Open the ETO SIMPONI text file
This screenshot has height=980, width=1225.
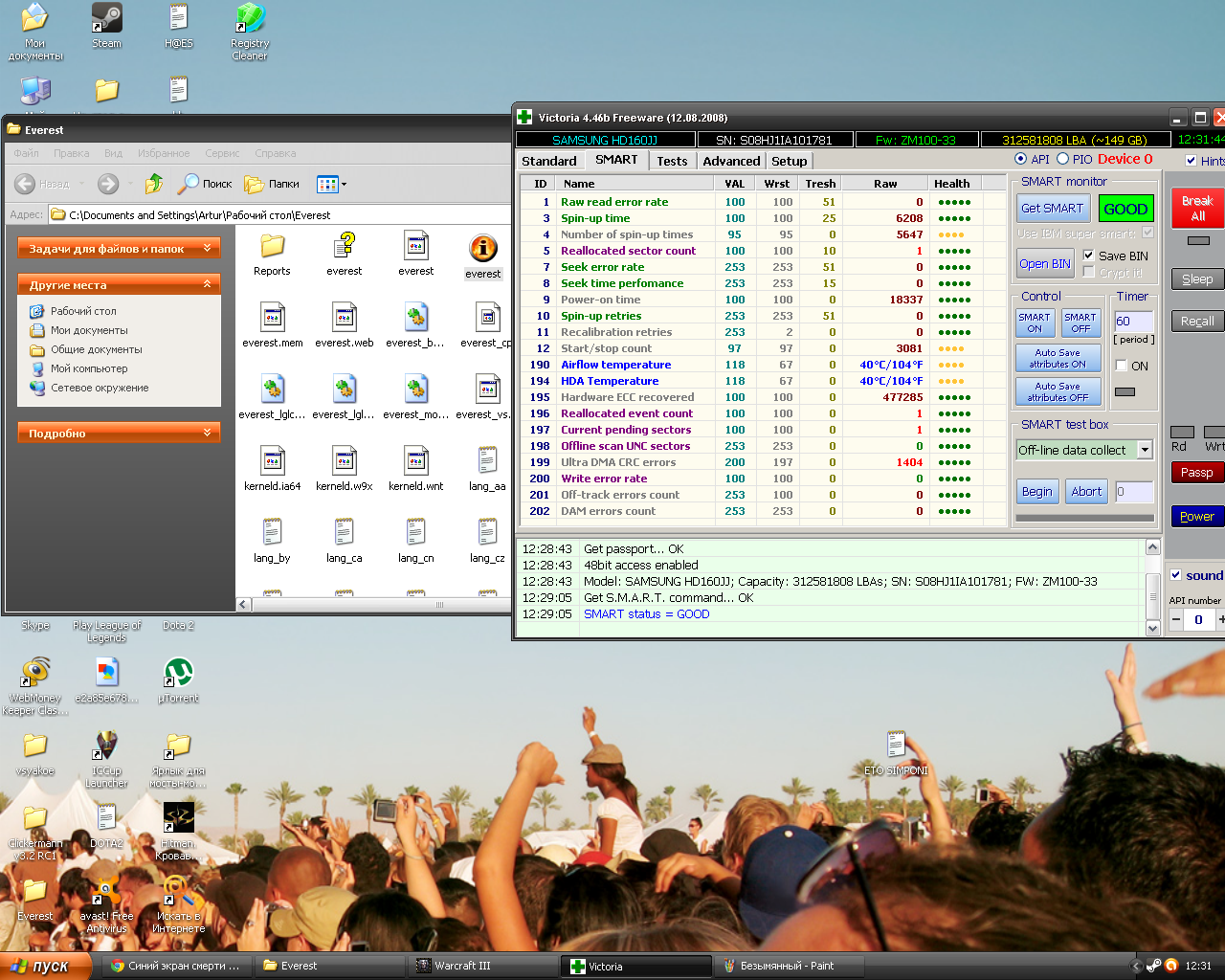[x=896, y=746]
